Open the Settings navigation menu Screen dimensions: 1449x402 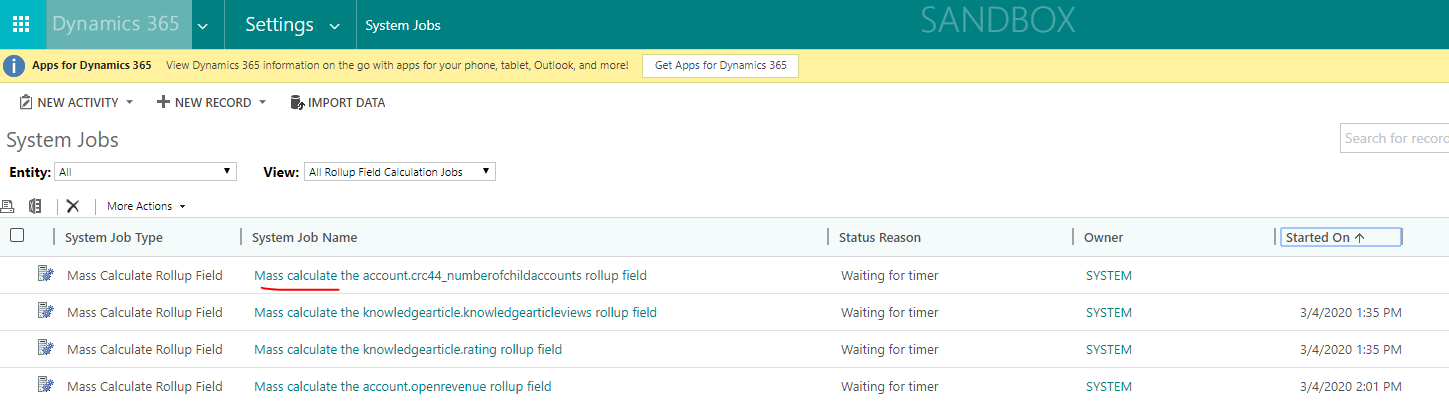[291, 25]
